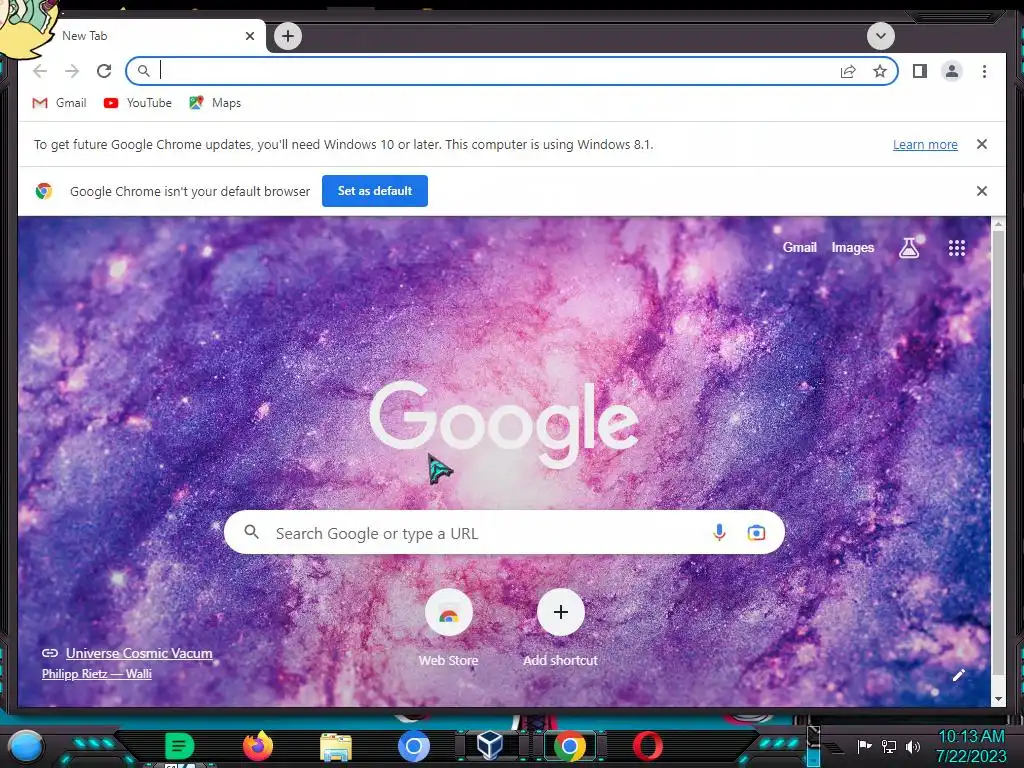Open clock showing 10:13 AM
The image size is (1024, 768).
tap(971, 746)
